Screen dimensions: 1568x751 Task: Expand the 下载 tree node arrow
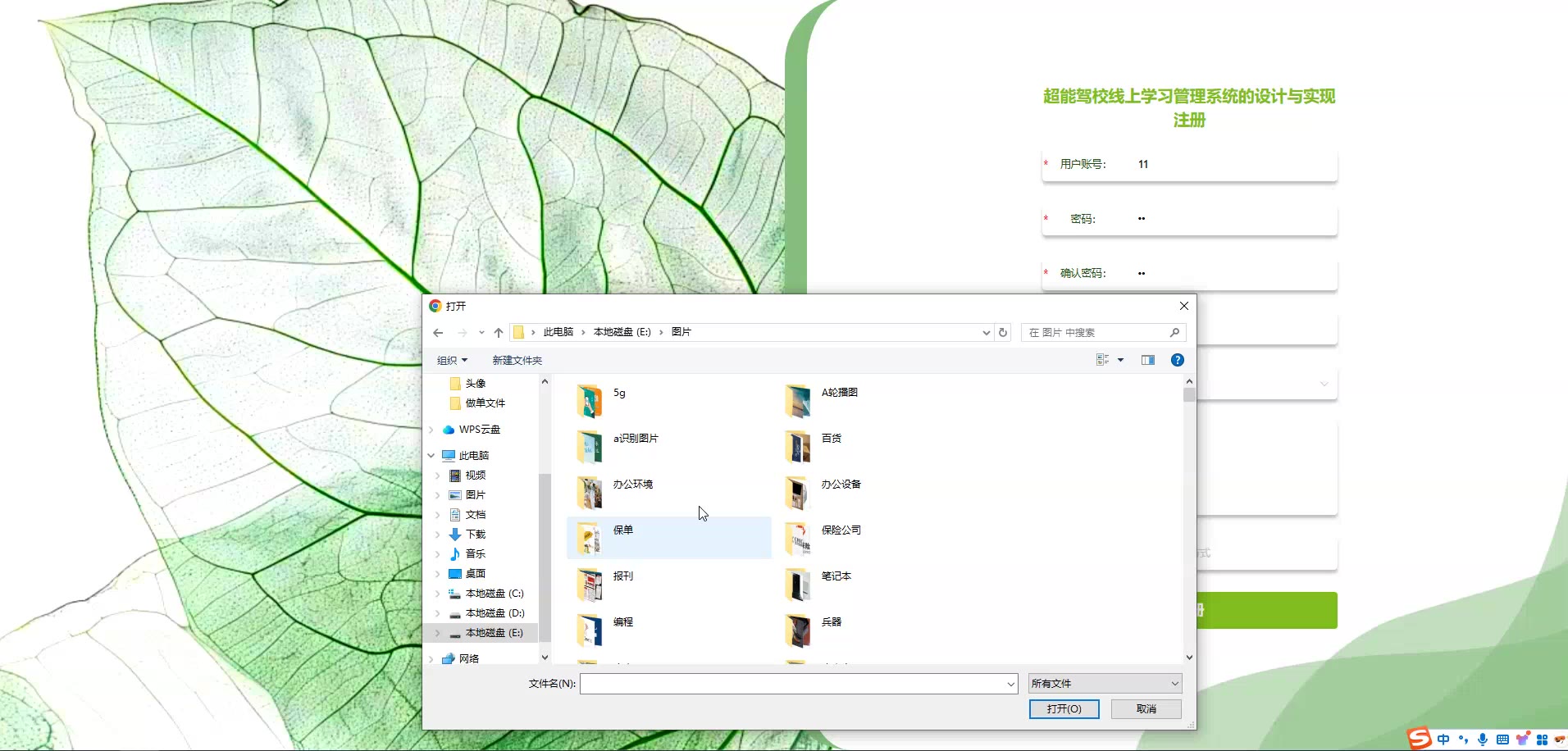pyautogui.click(x=438, y=535)
